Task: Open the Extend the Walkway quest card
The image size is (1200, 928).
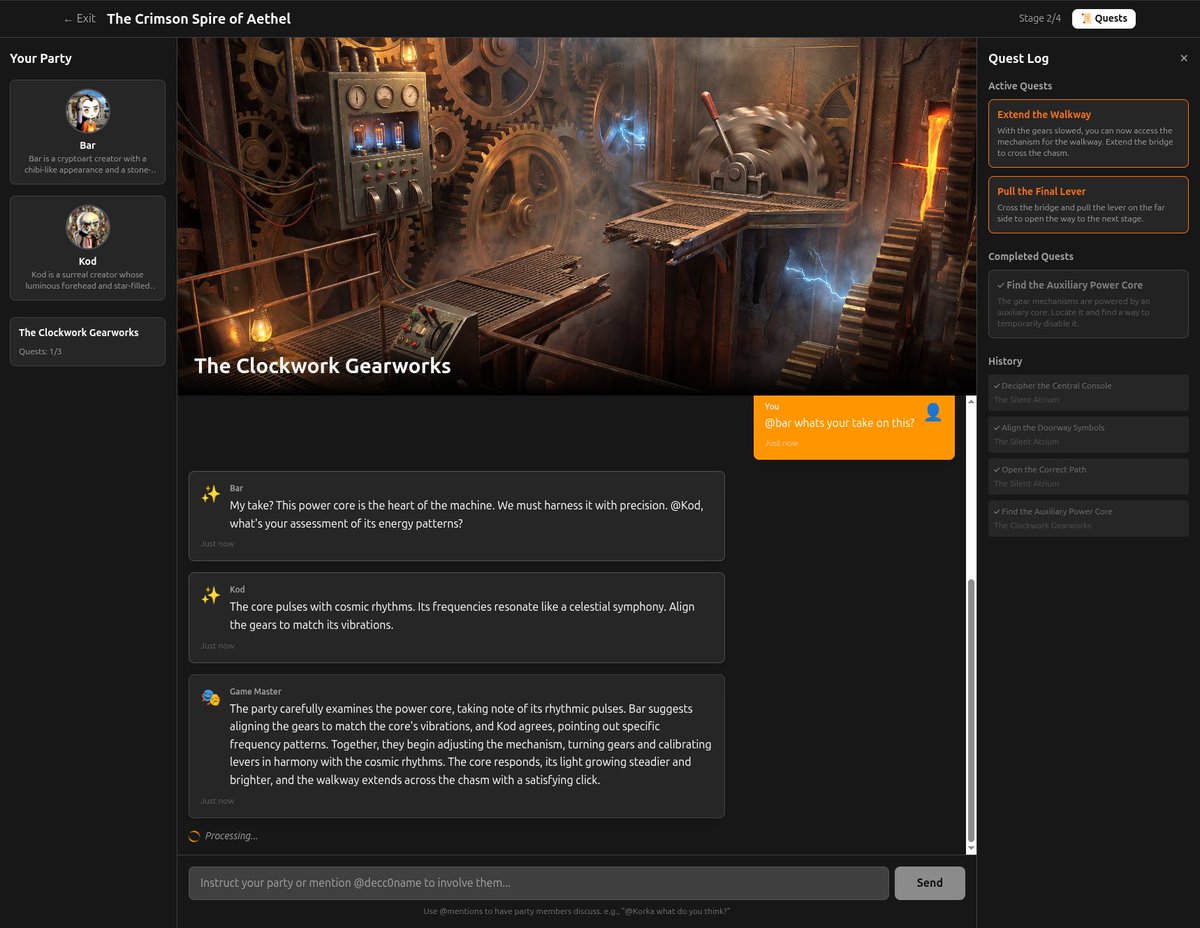Action: pos(1088,133)
